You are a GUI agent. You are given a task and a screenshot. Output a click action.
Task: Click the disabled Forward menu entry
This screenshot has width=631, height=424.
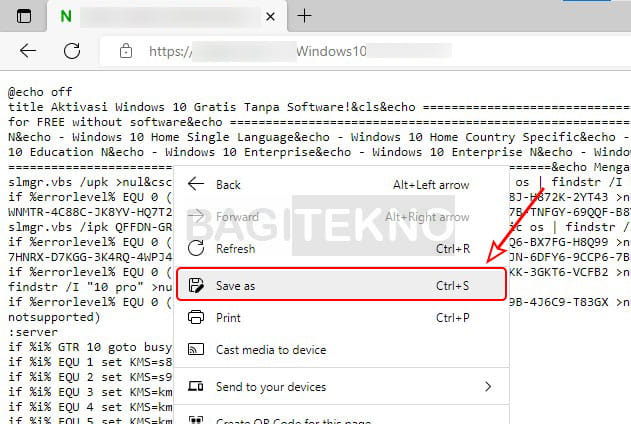pos(236,217)
